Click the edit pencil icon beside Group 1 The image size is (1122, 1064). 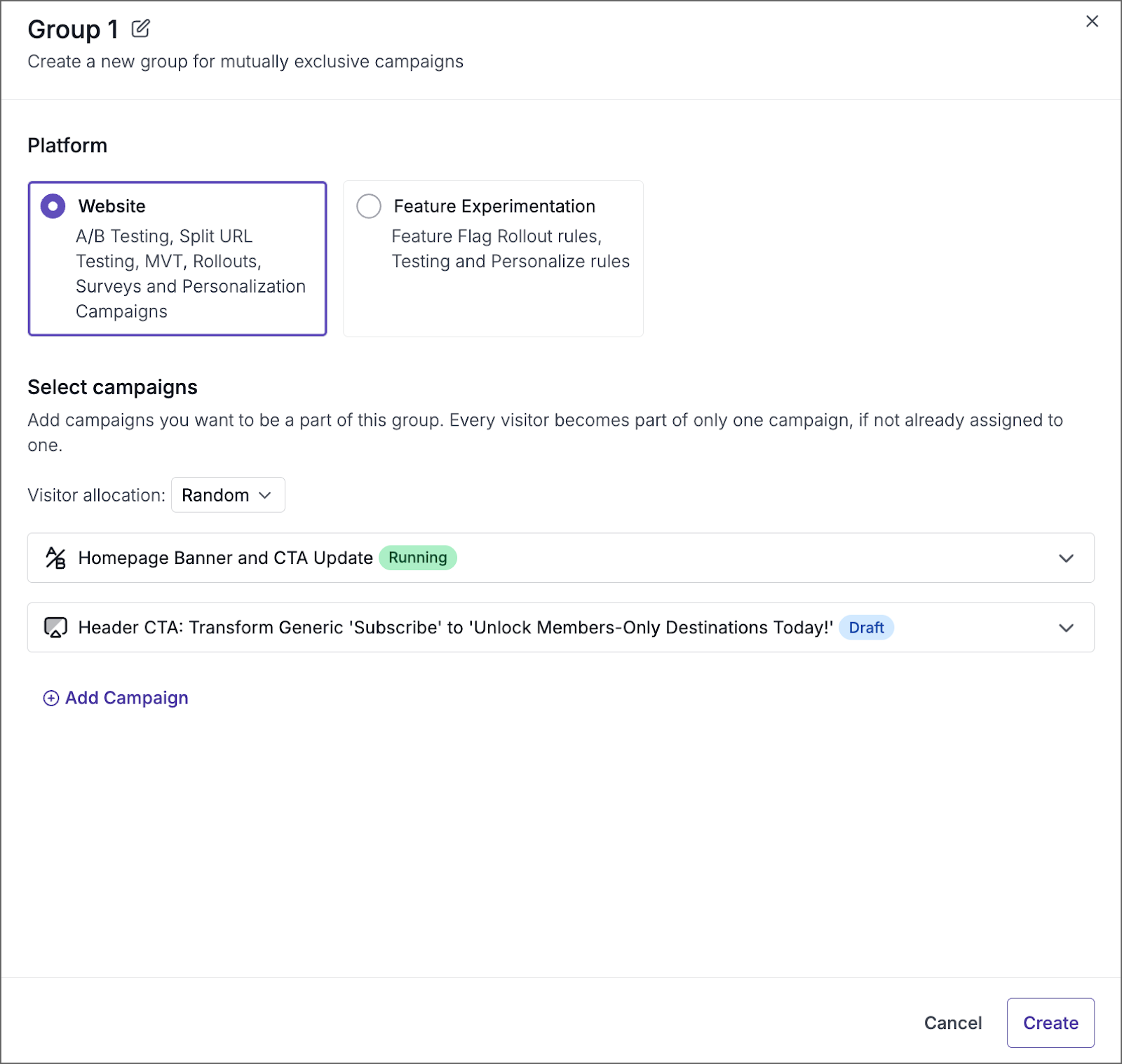coord(140,28)
